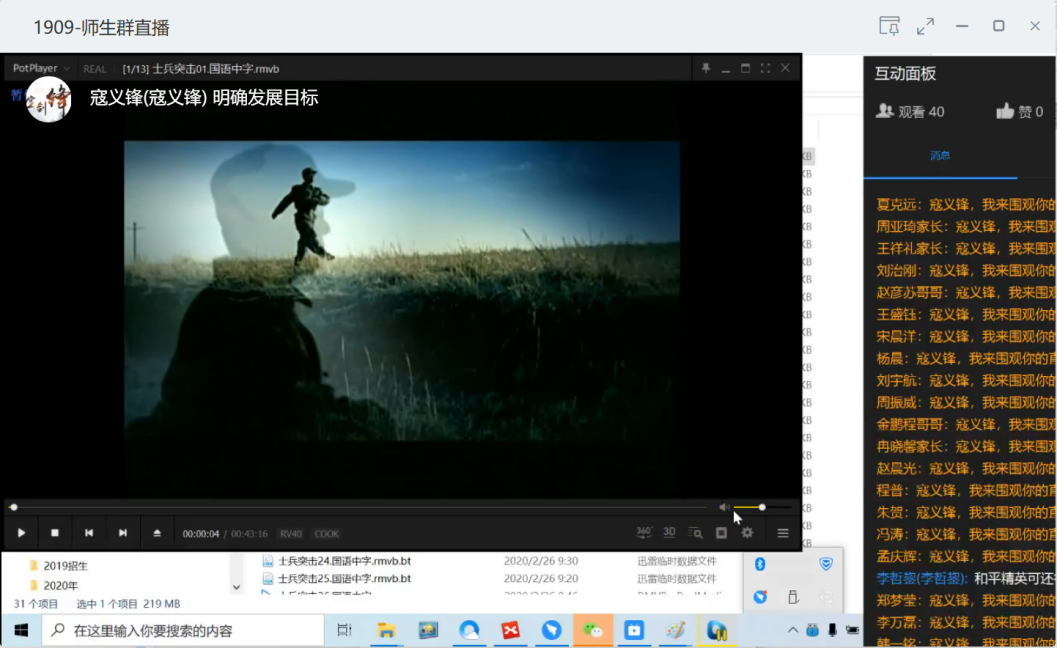Open the red X app on taskbar
This screenshot has width=1057, height=648.
[x=510, y=630]
